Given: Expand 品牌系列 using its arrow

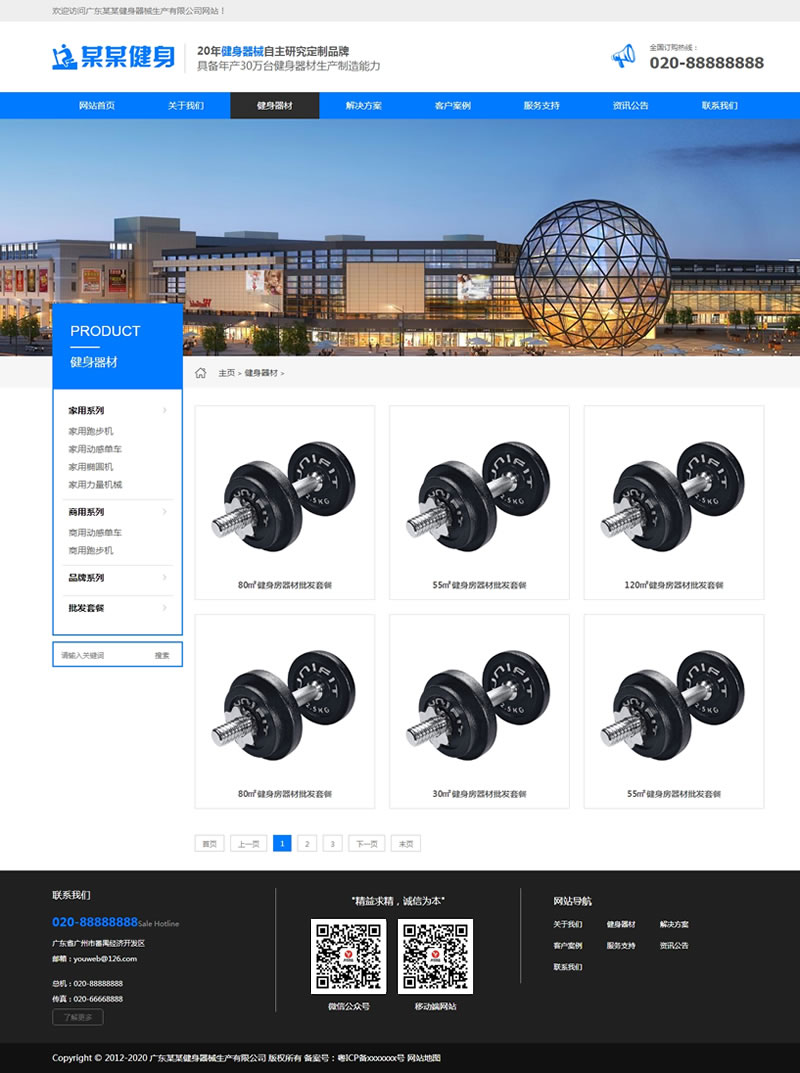Looking at the screenshot, I should pyautogui.click(x=164, y=578).
